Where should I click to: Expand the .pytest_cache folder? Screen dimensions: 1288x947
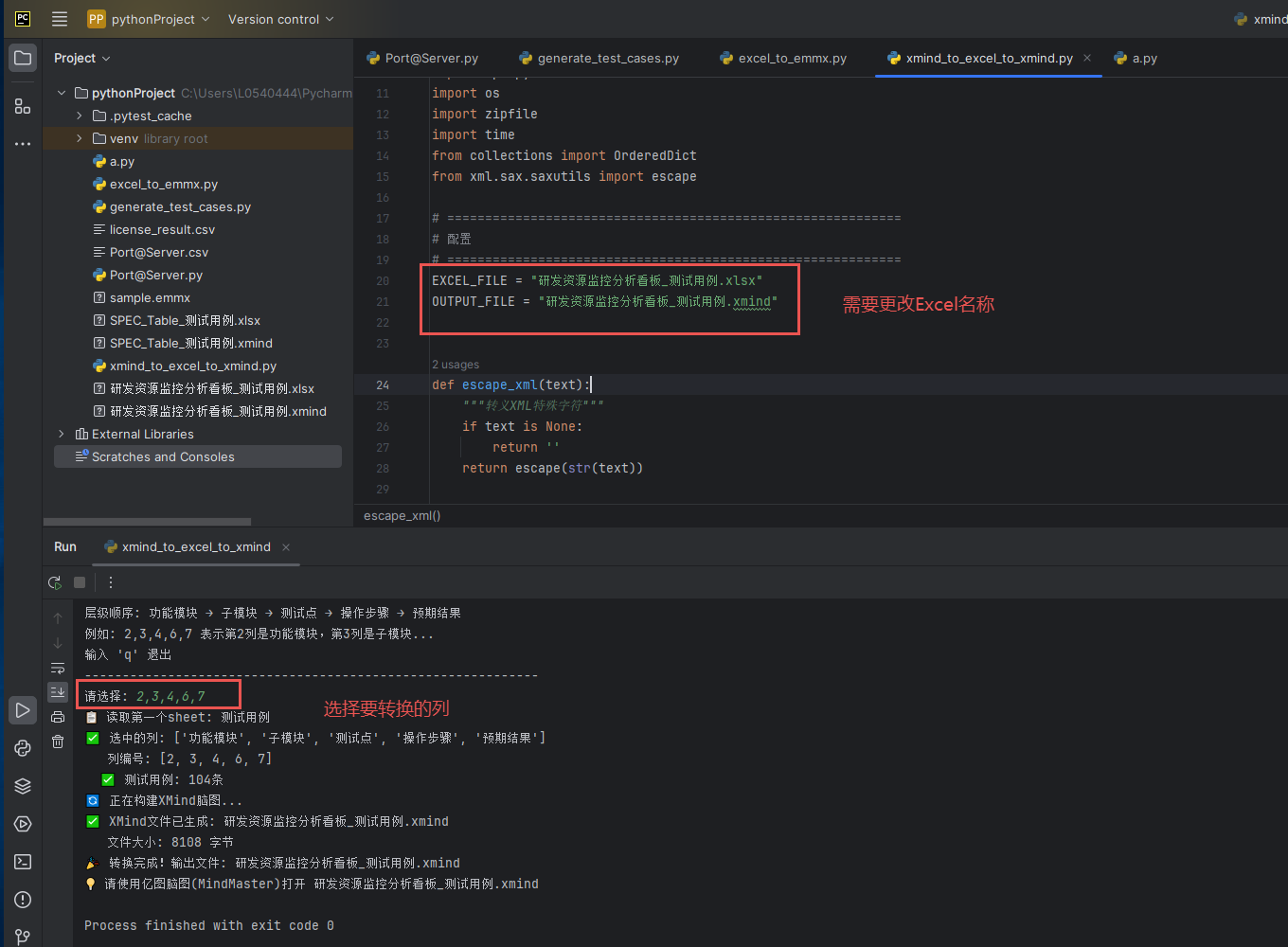(x=80, y=116)
